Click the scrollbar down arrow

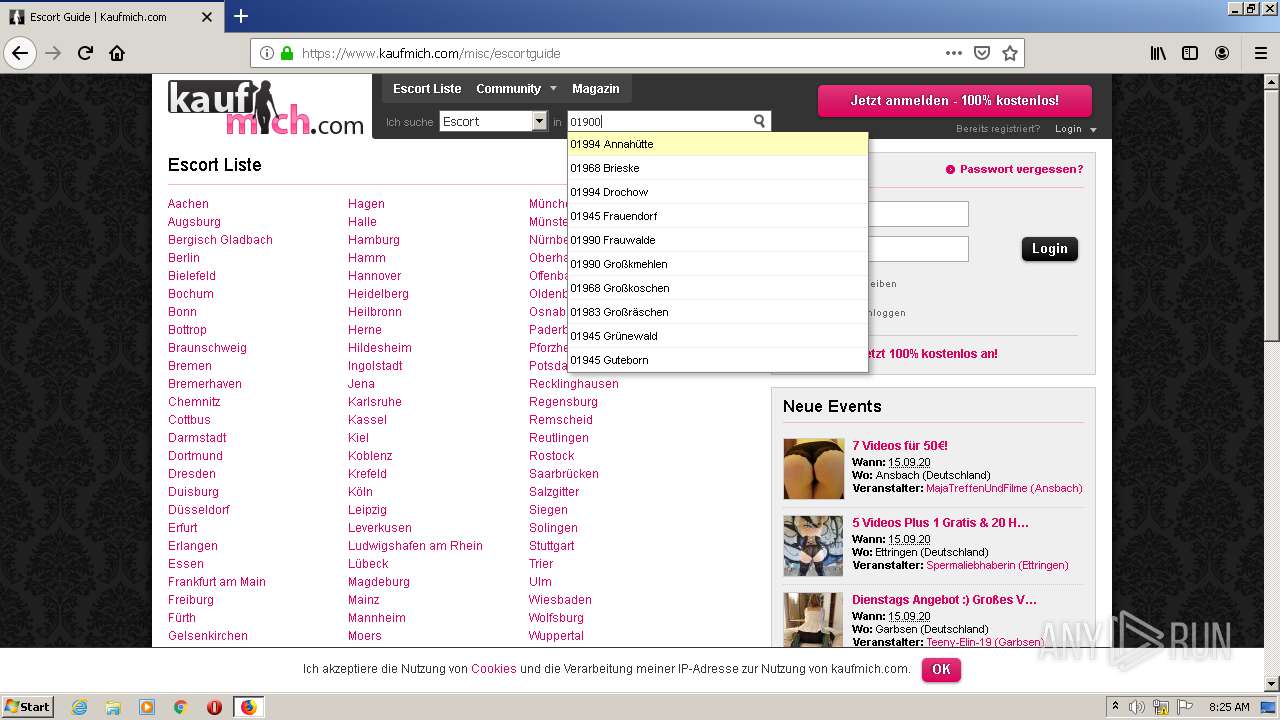[1272, 684]
